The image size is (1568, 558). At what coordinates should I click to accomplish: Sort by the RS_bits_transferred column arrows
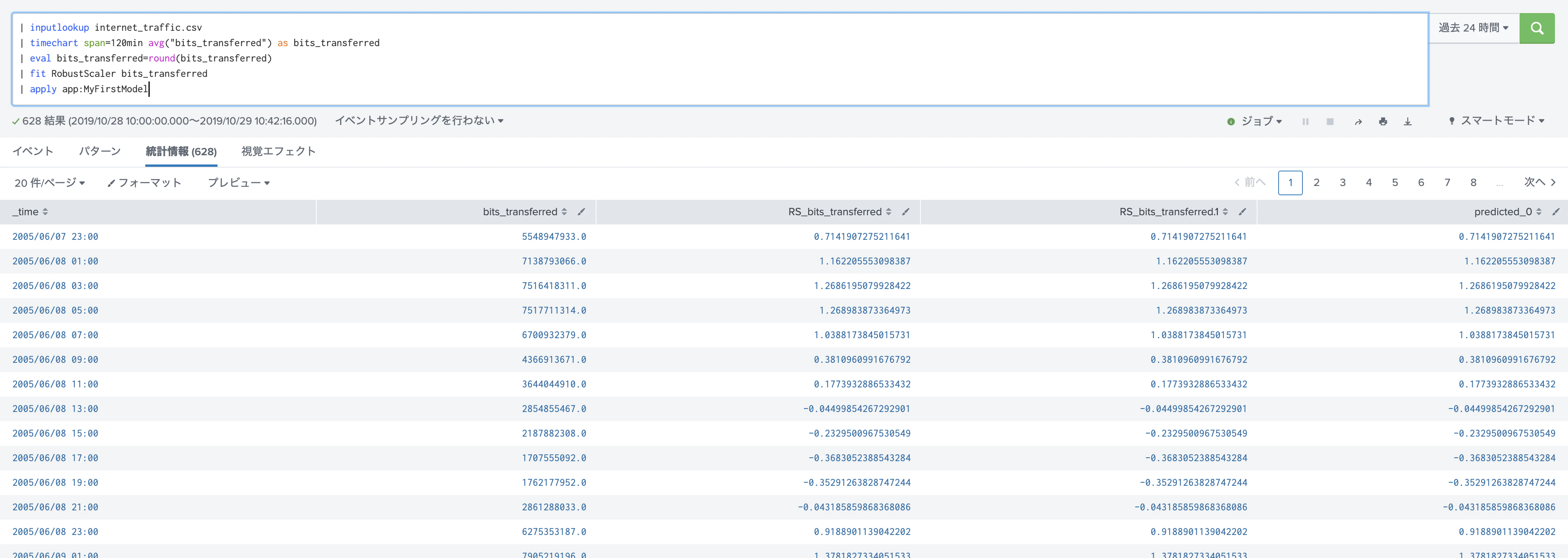click(889, 212)
